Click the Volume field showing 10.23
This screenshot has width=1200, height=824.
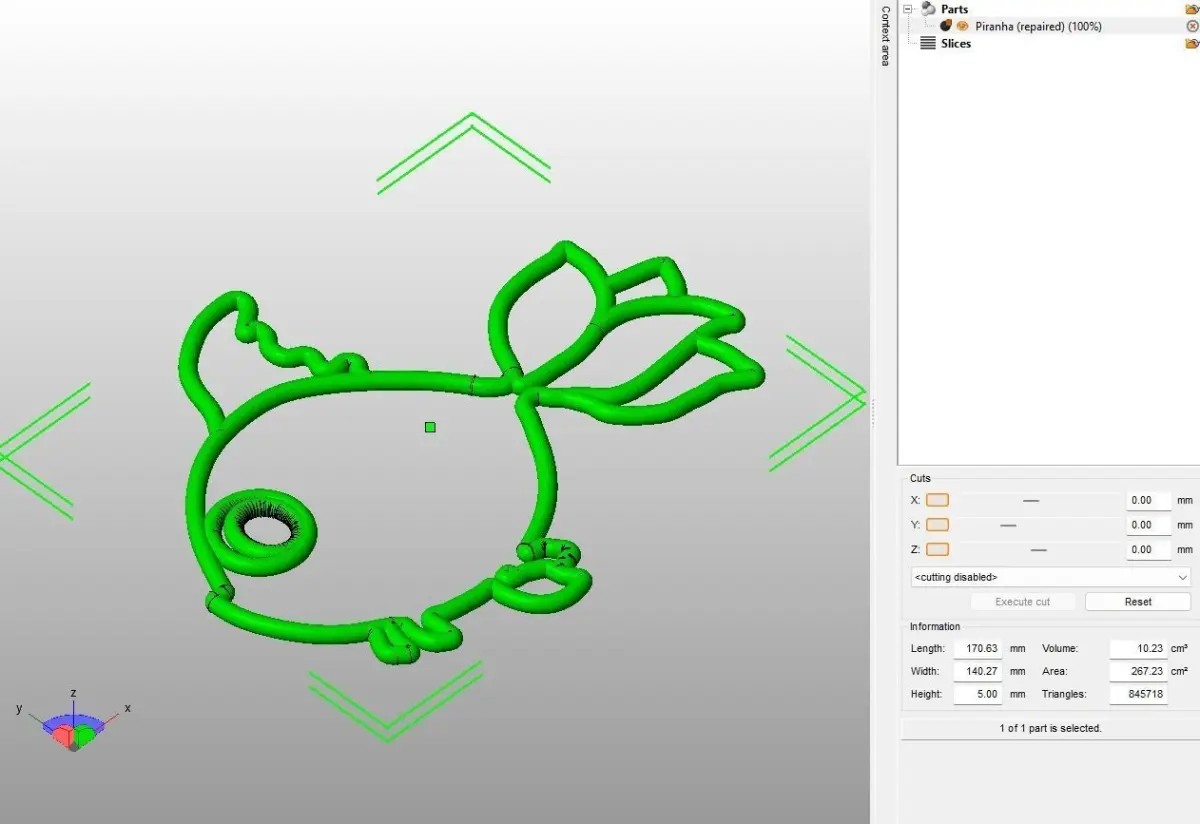coord(1138,649)
